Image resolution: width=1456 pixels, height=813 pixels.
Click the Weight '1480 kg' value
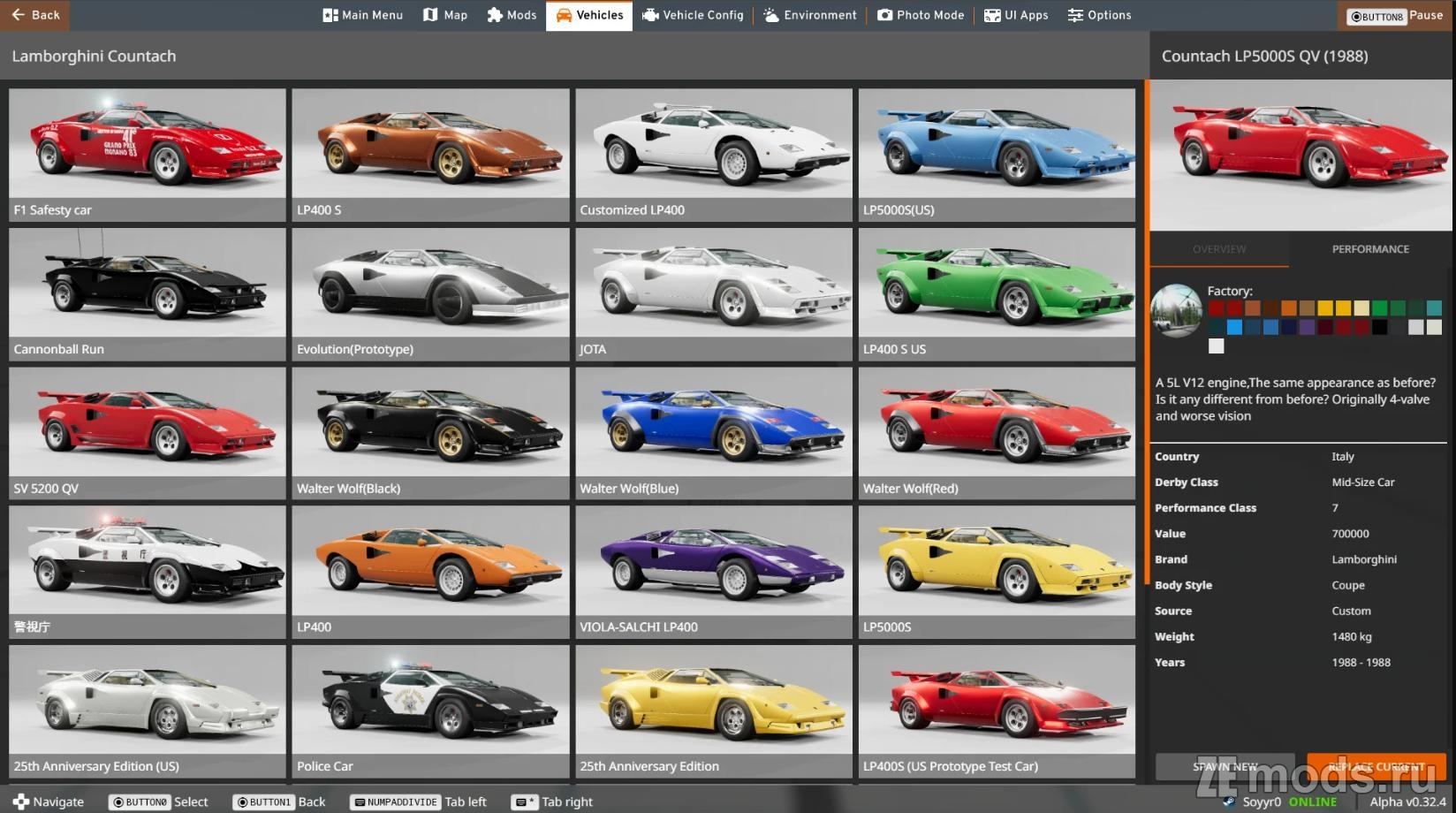pos(1352,636)
